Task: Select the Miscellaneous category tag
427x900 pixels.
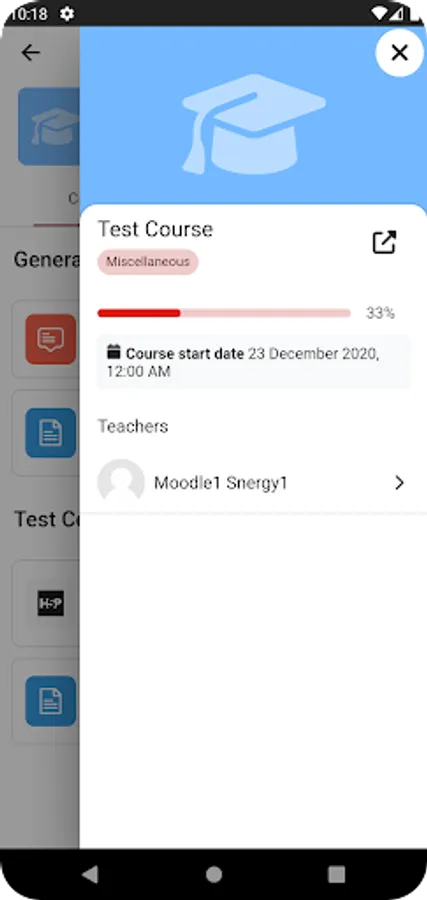Action: (147, 262)
